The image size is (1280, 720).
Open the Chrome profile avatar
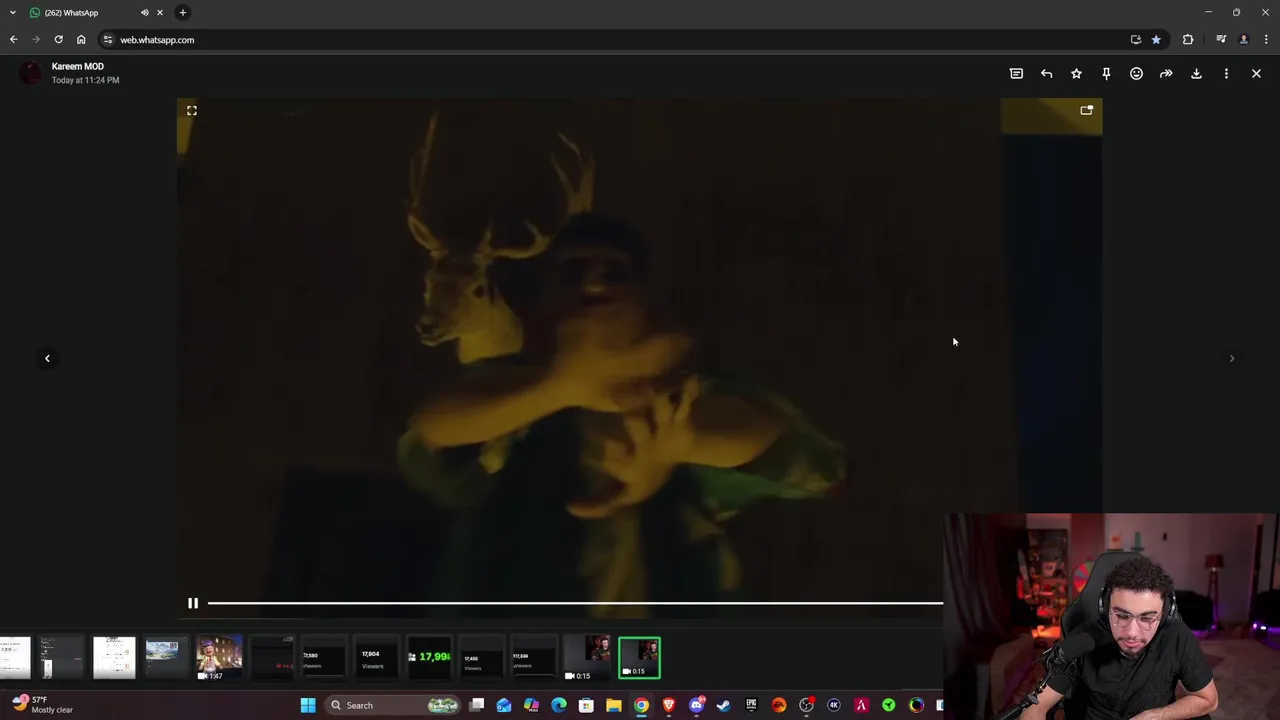(1244, 40)
